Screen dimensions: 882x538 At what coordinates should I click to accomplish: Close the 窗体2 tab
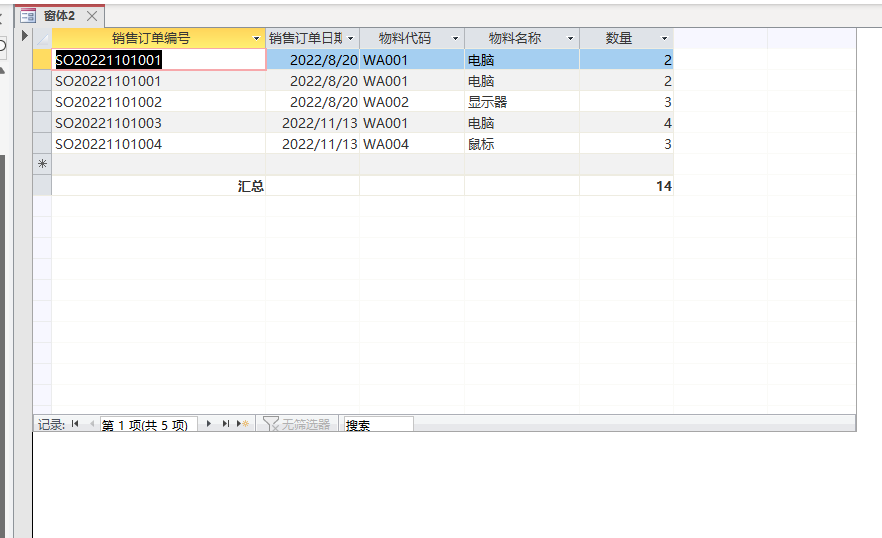(92, 16)
